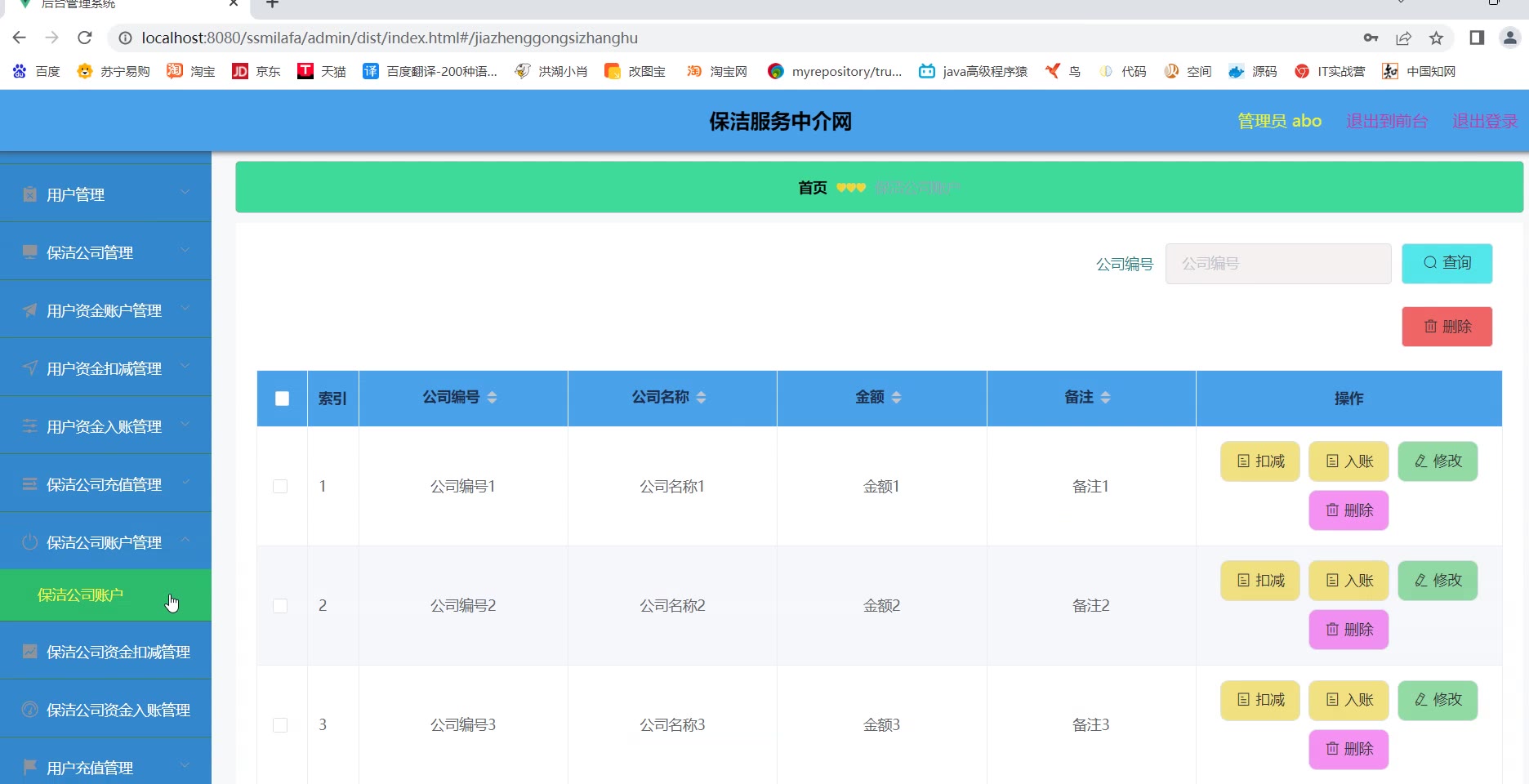Open the browser side panel icon
Screen dimensions: 1529x784
click(1477, 38)
